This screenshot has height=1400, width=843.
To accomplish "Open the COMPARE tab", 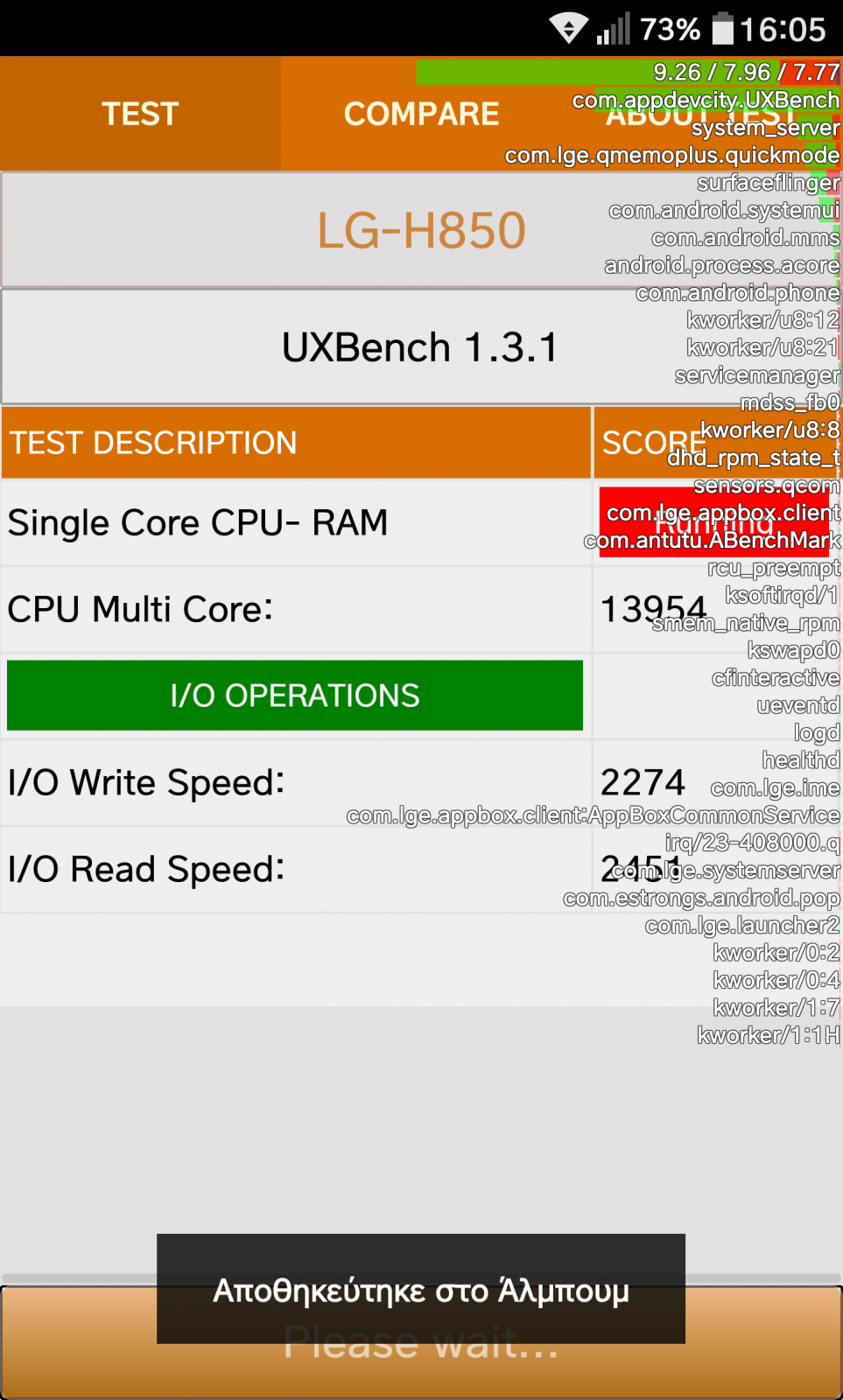I will 421,114.
